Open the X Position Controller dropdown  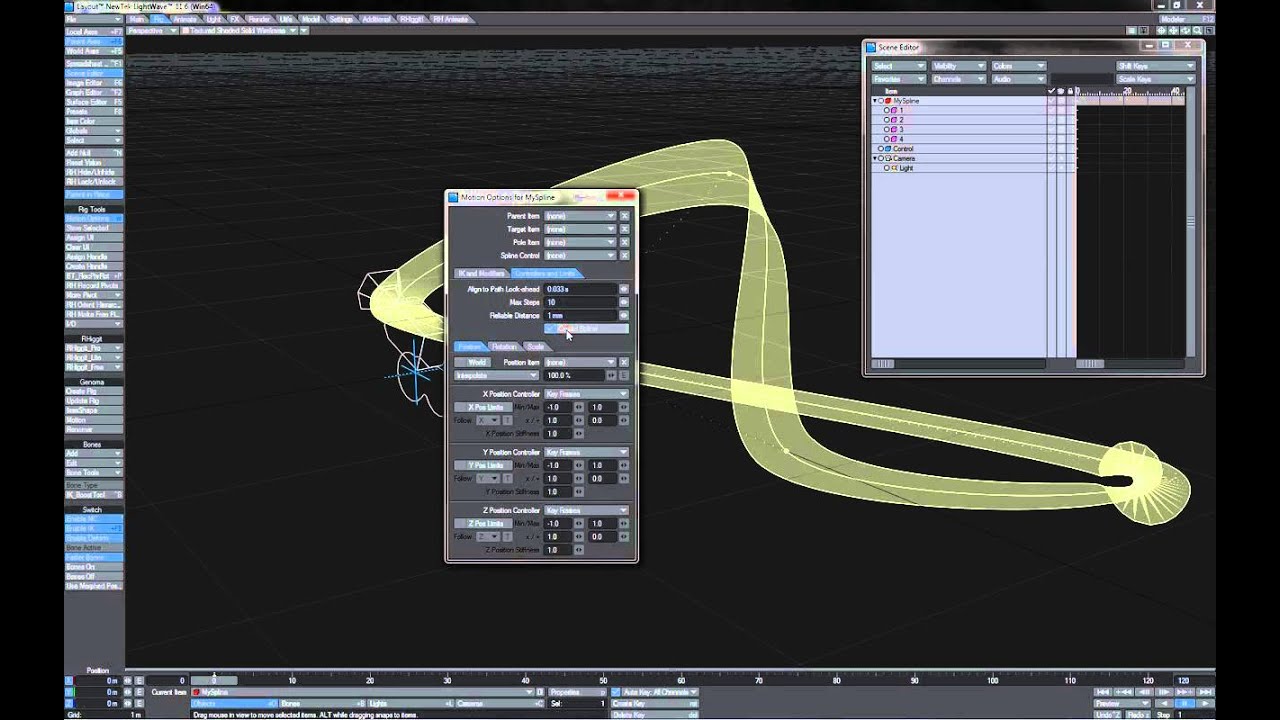point(586,394)
